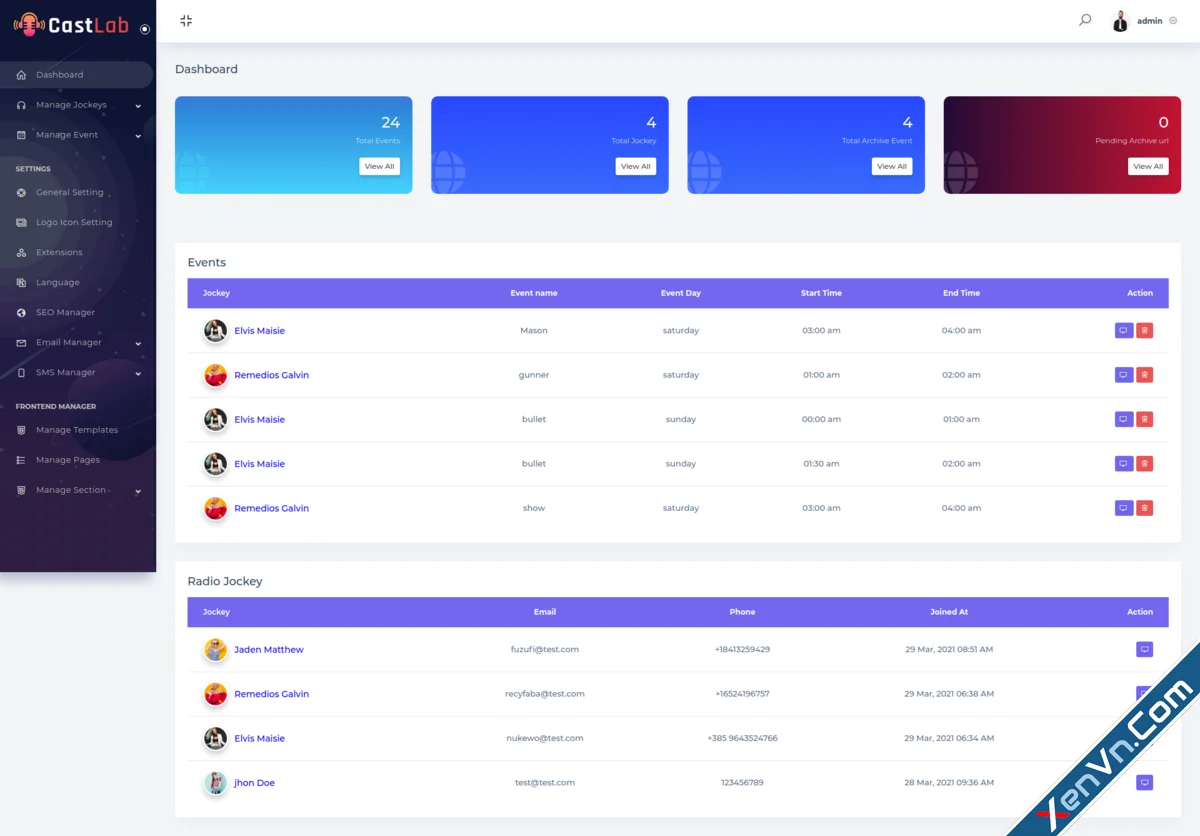This screenshot has height=836, width=1200.
Task: Click Remedios Galvin's avatar thumbnail
Action: tap(215, 374)
